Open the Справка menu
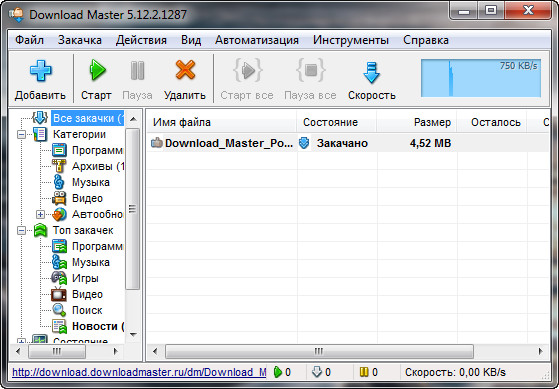This screenshot has height=389, width=559. click(426, 40)
